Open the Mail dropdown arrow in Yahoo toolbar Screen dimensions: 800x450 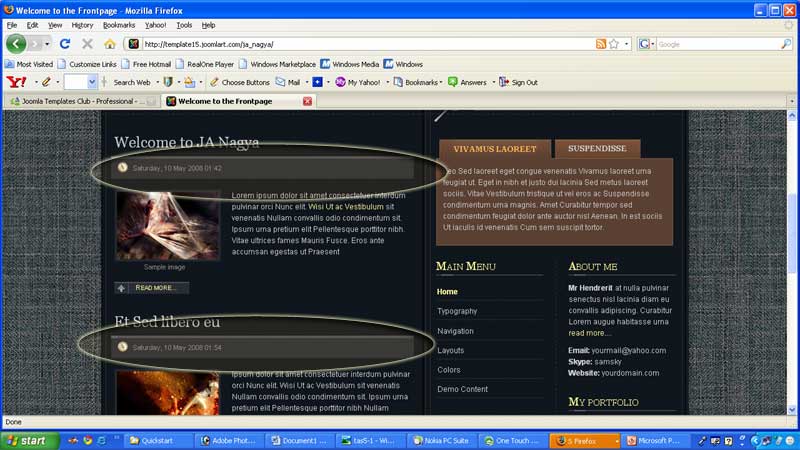tap(307, 82)
